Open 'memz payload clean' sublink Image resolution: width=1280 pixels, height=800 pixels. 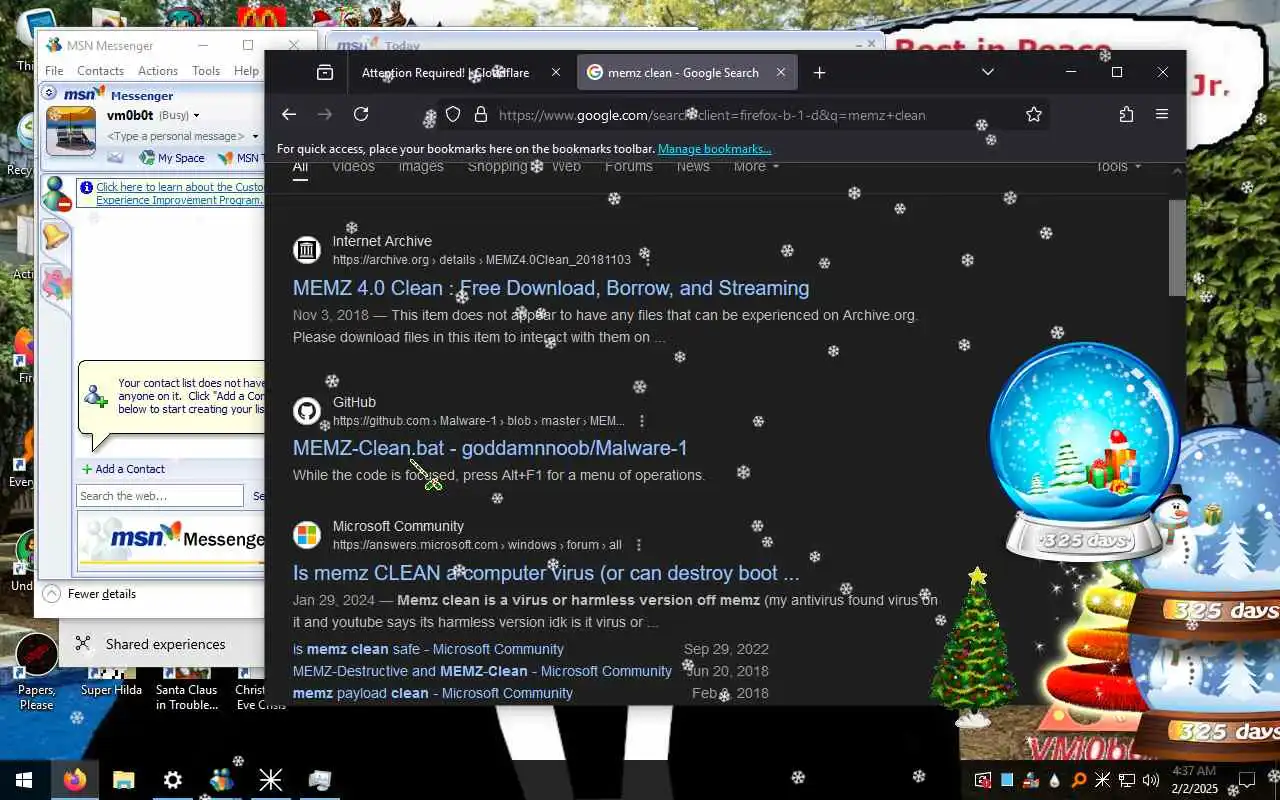(x=433, y=693)
